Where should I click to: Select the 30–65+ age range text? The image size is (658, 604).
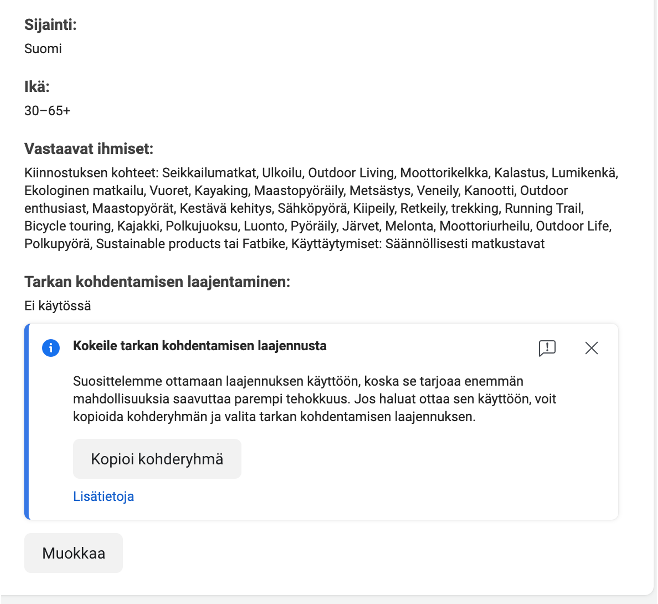point(47,110)
